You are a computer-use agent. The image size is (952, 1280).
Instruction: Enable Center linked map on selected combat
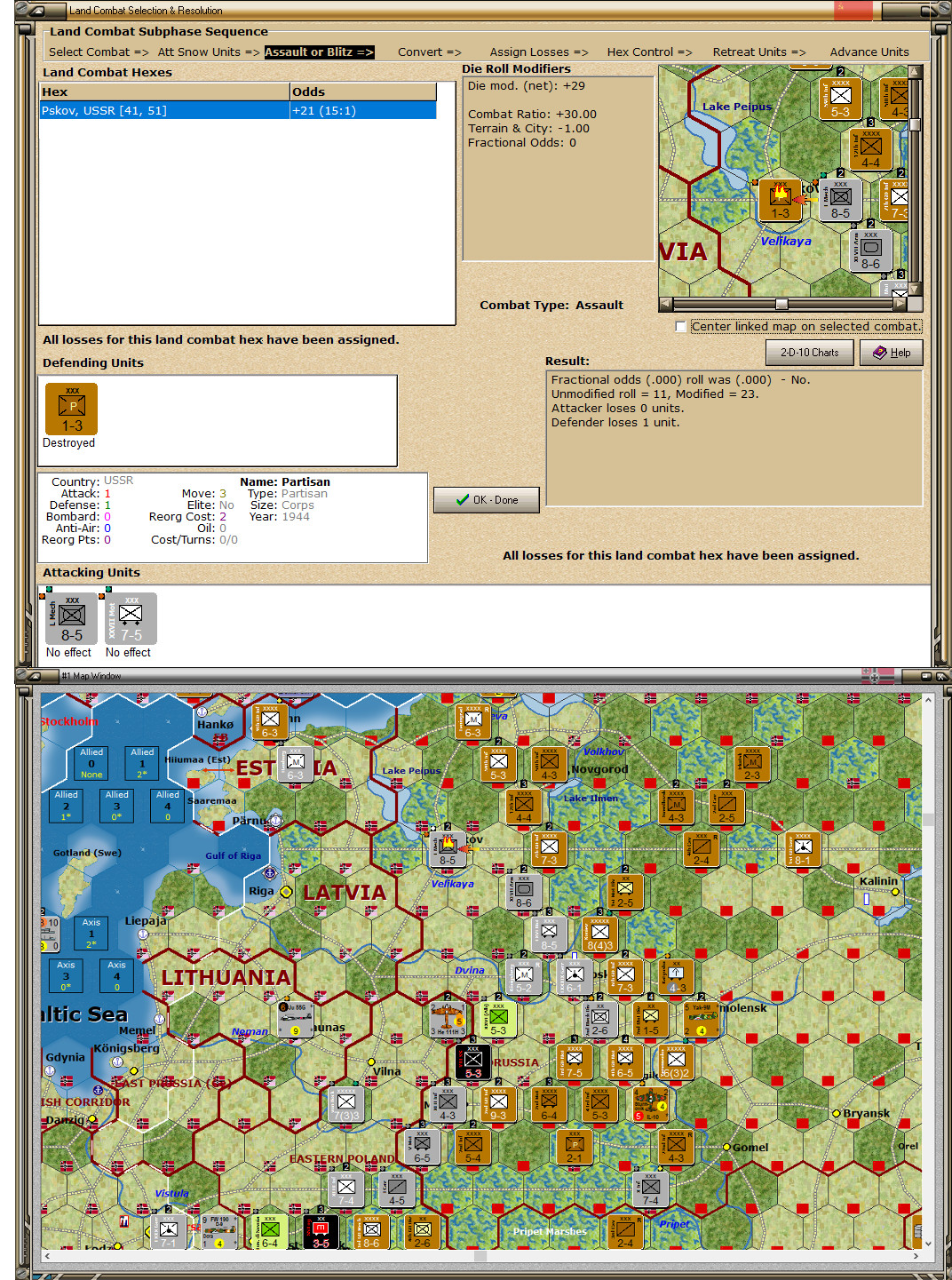[681, 327]
